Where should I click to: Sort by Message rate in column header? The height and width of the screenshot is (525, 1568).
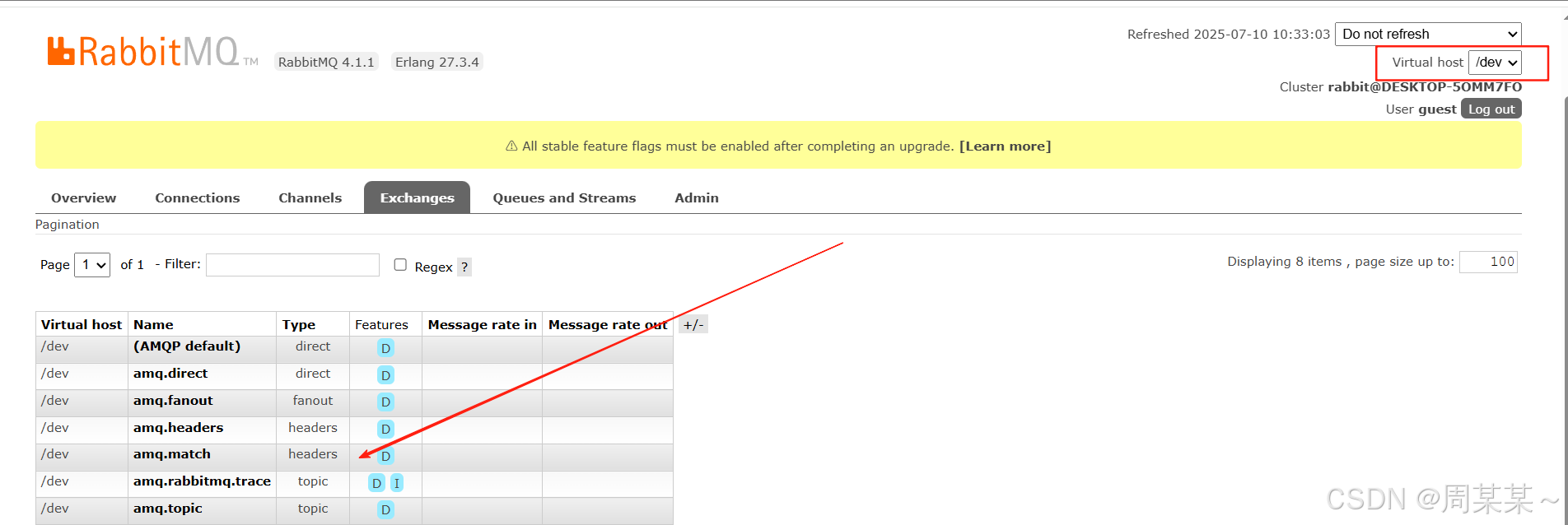[x=482, y=324]
